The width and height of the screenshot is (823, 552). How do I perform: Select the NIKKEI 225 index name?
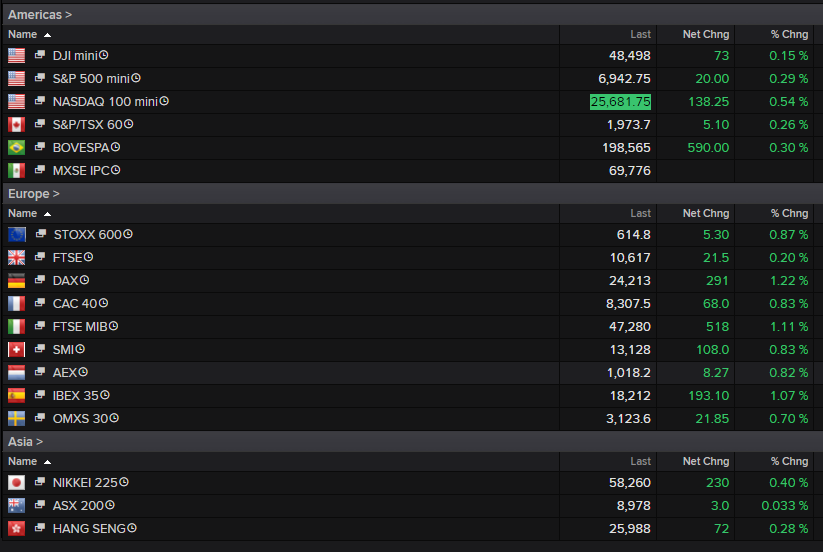pos(85,483)
